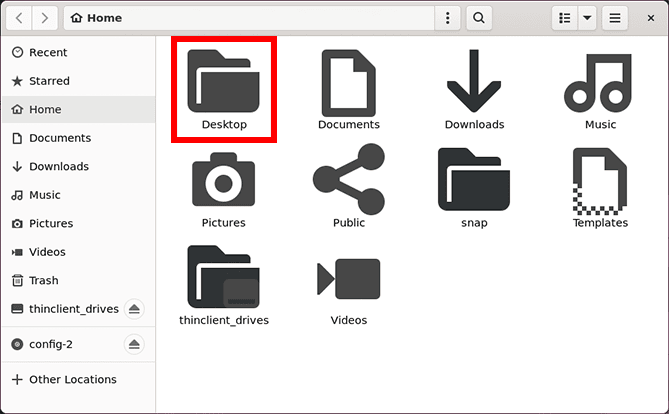Viewport: 669px width, 414px height.
Task: Click the Public folder name label
Action: [x=349, y=223]
